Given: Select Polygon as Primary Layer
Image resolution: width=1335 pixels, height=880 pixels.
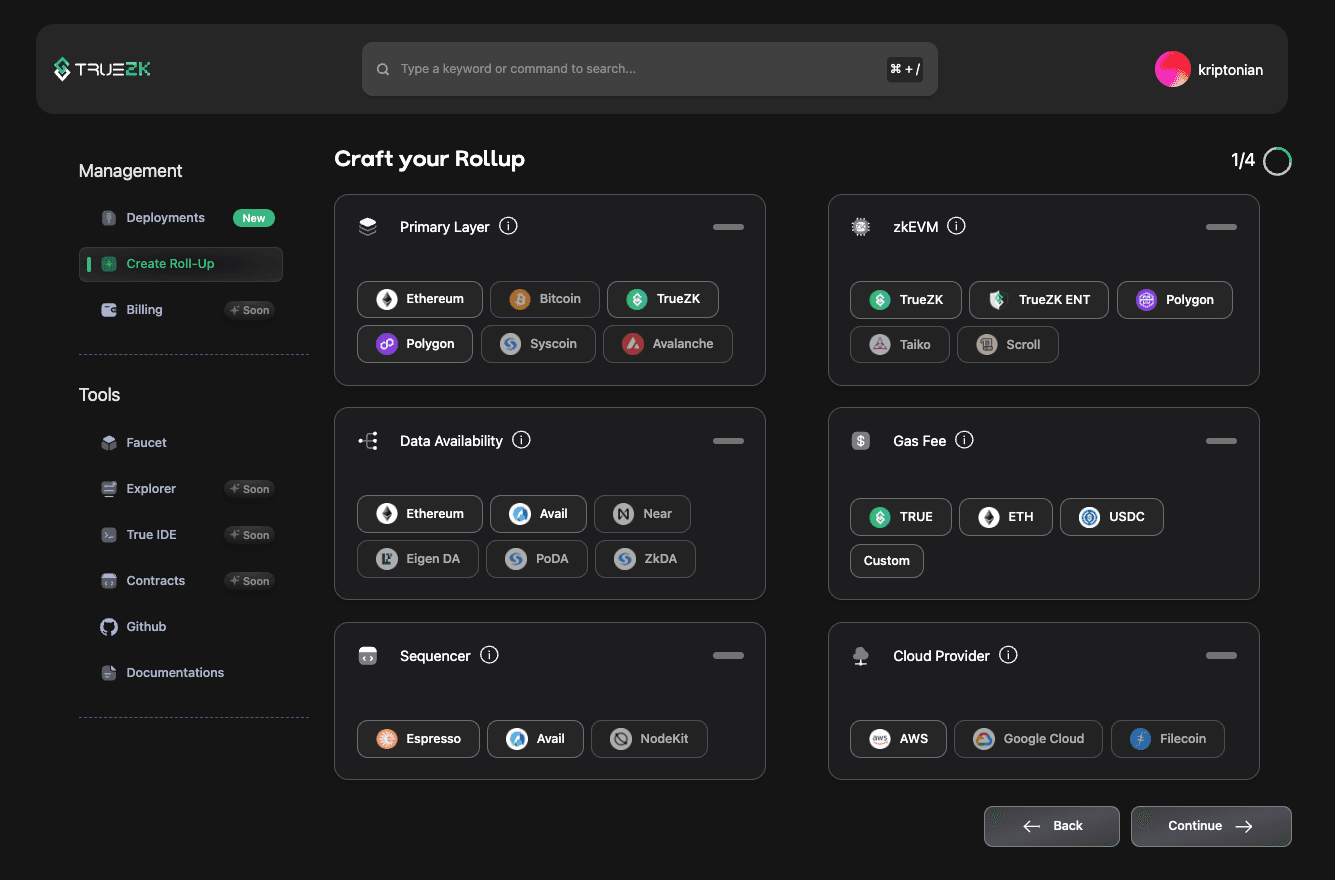Looking at the screenshot, I should (x=415, y=344).
